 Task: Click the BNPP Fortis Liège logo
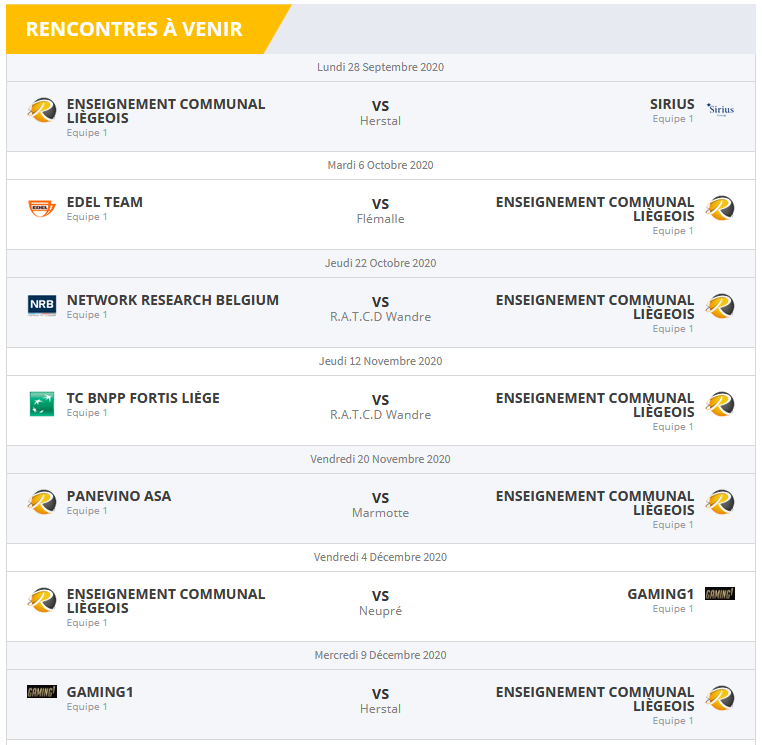(x=42, y=404)
